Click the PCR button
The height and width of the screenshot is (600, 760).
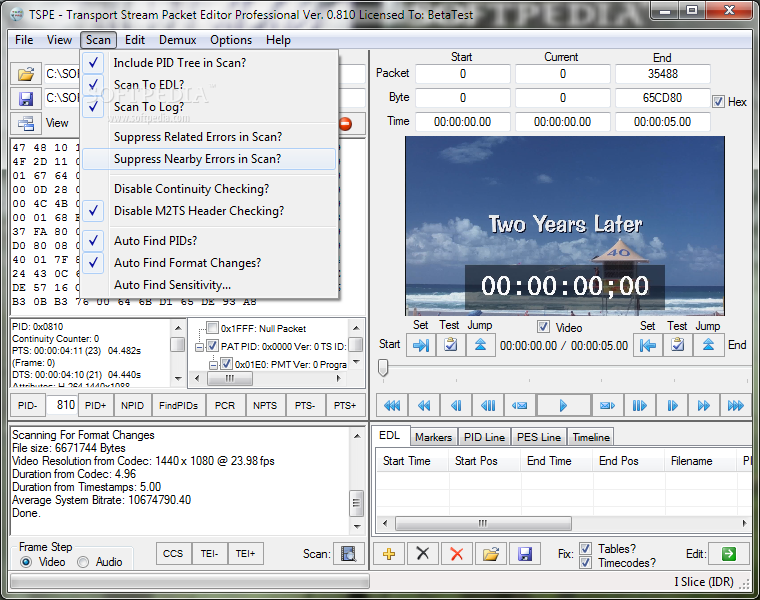[x=225, y=405]
